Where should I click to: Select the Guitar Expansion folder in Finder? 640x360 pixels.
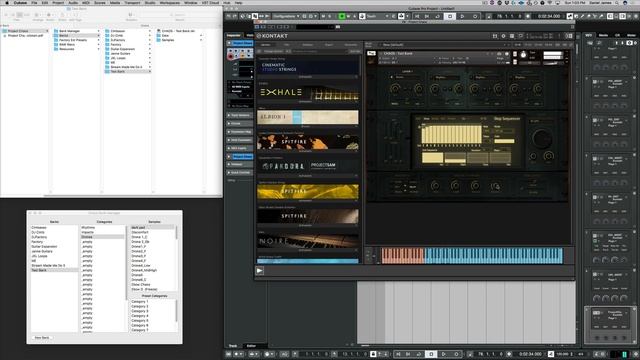point(122,49)
